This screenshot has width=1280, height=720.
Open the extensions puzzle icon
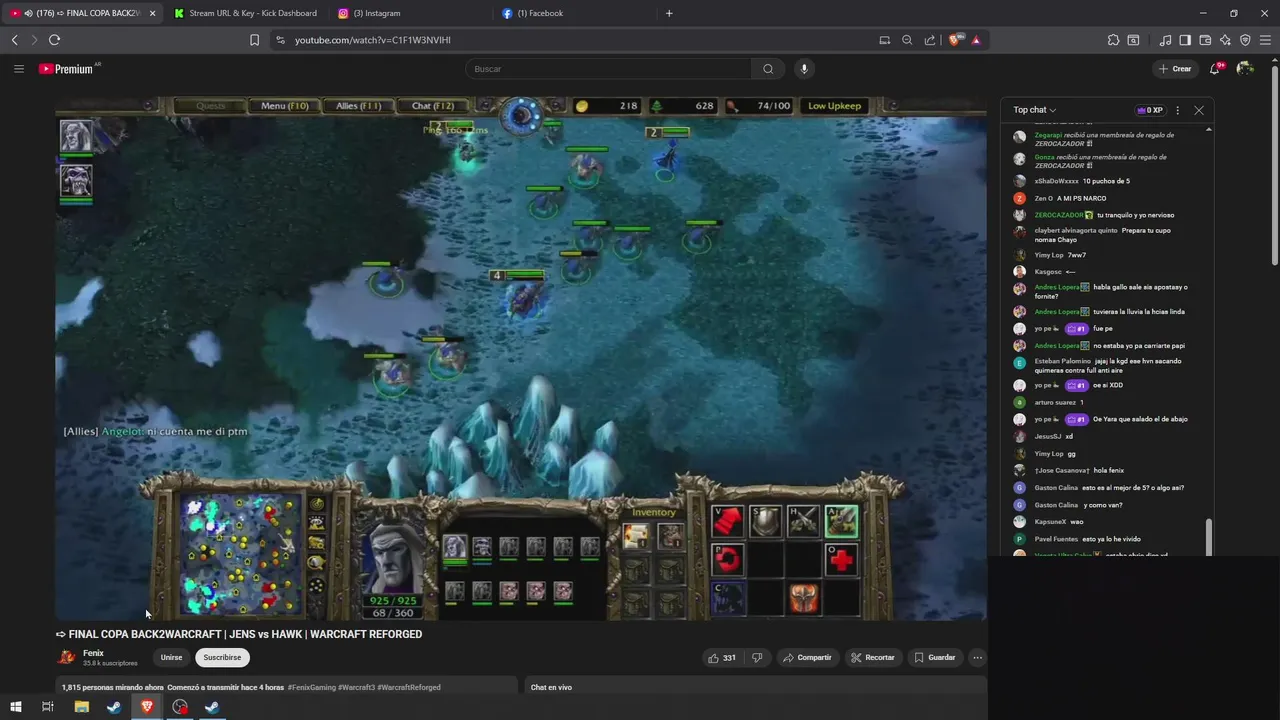click(x=1113, y=40)
